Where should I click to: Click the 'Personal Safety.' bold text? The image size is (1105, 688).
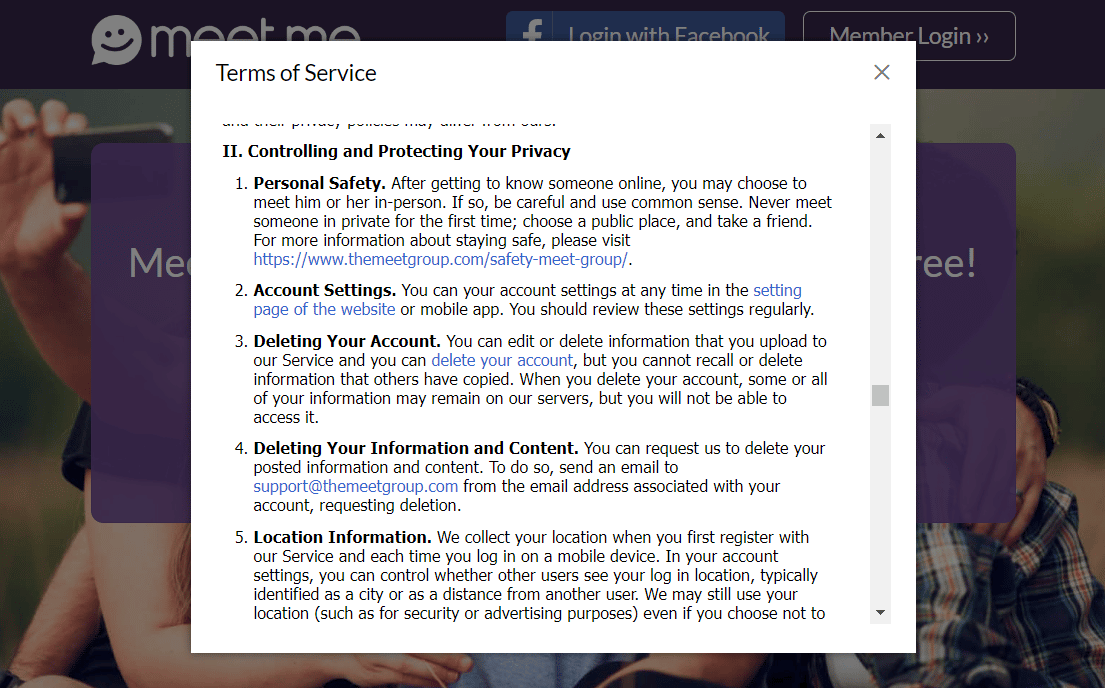click(x=319, y=183)
